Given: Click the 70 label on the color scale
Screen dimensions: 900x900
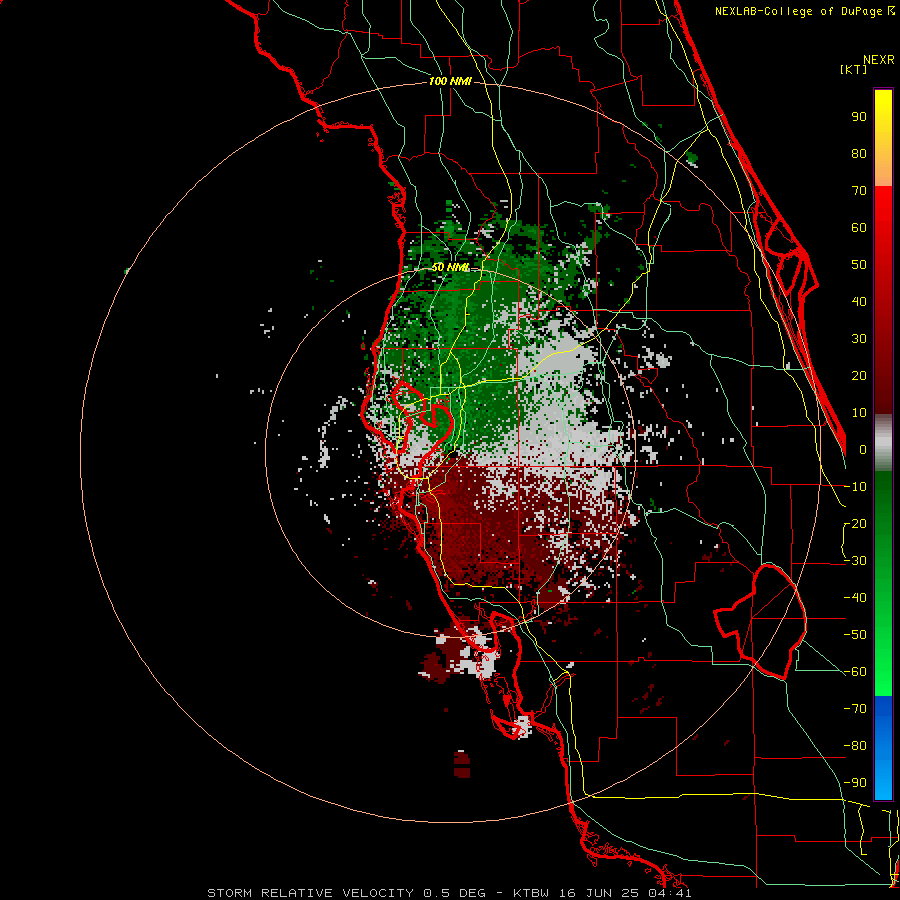Looking at the screenshot, I should point(859,191).
